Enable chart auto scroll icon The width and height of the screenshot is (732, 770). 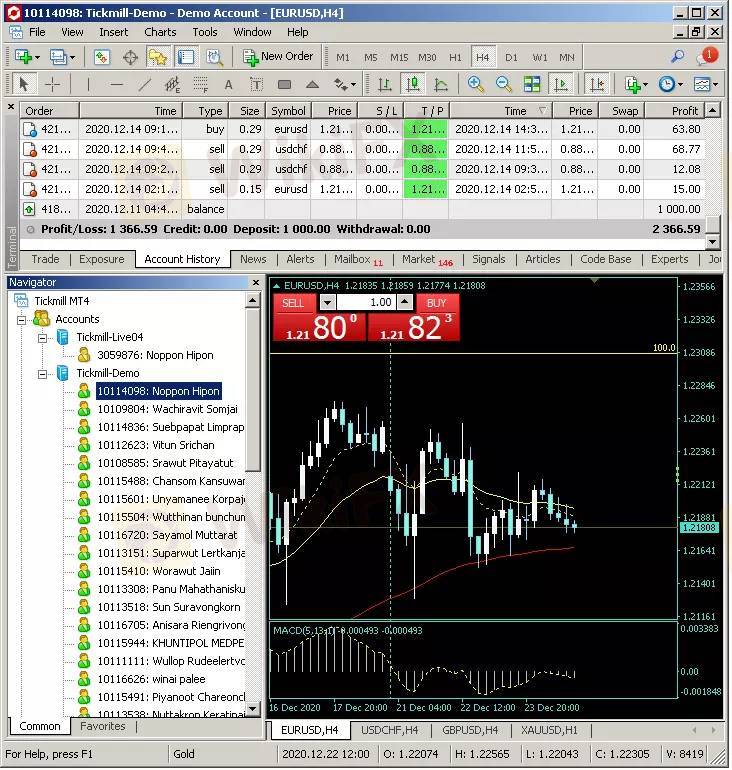(x=561, y=85)
